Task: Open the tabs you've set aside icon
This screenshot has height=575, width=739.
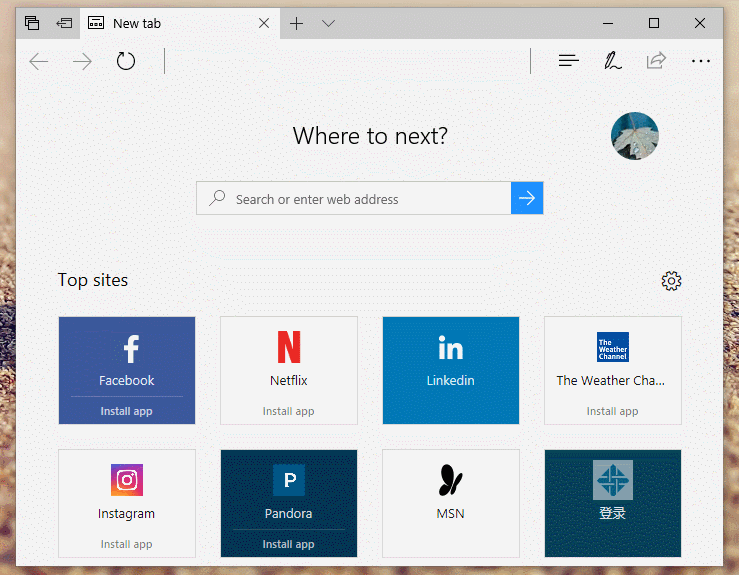Action: coord(32,23)
